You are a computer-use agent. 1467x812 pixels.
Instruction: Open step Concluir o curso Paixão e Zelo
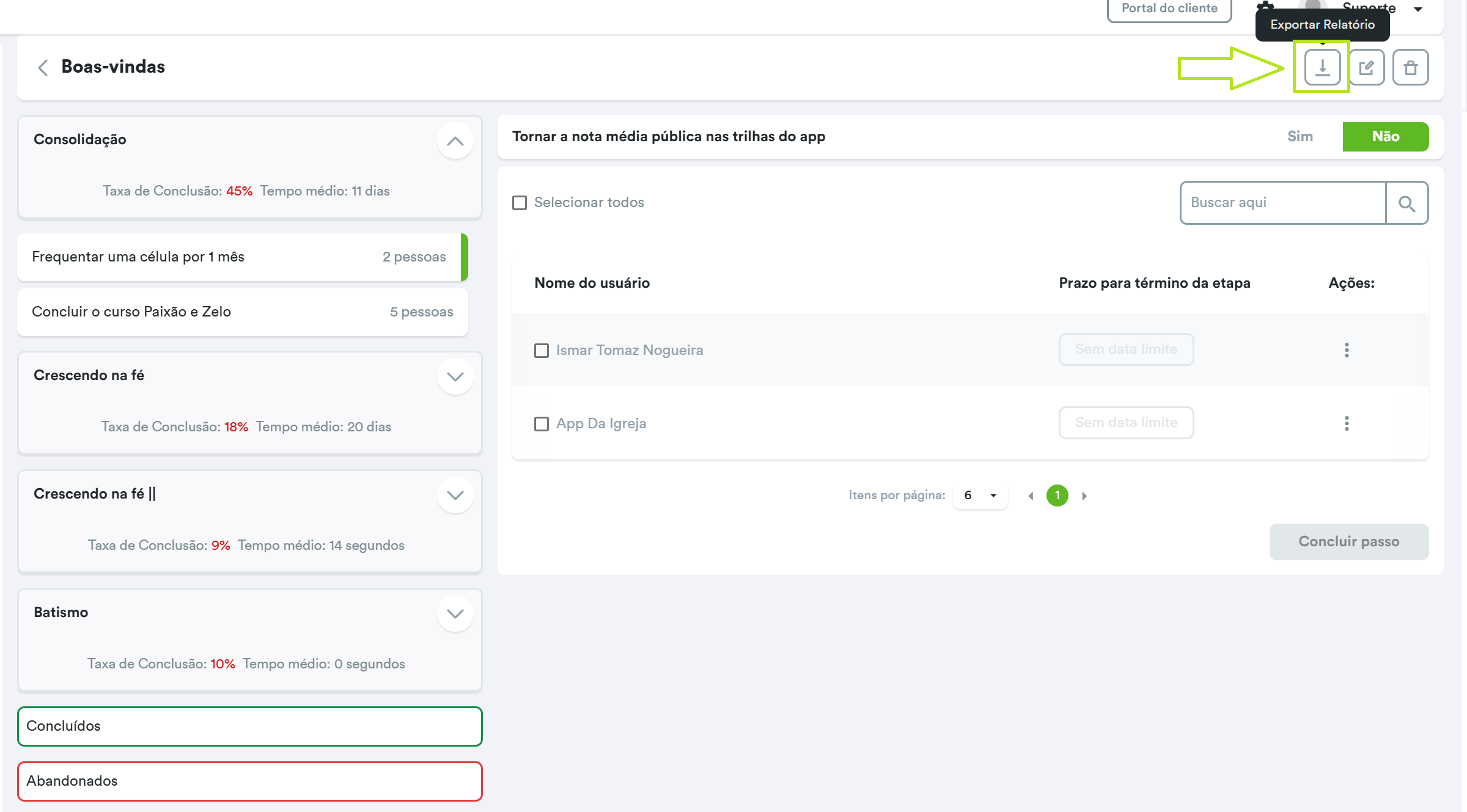click(242, 312)
